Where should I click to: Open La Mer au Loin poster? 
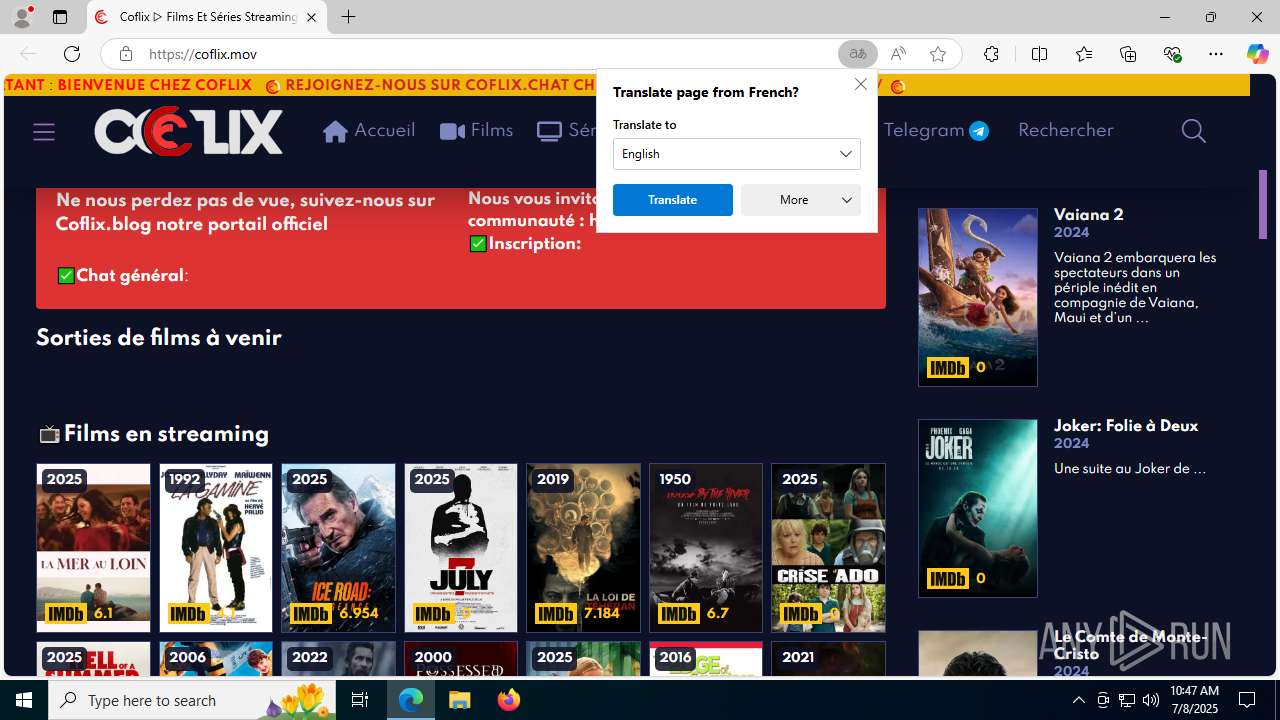[93, 548]
